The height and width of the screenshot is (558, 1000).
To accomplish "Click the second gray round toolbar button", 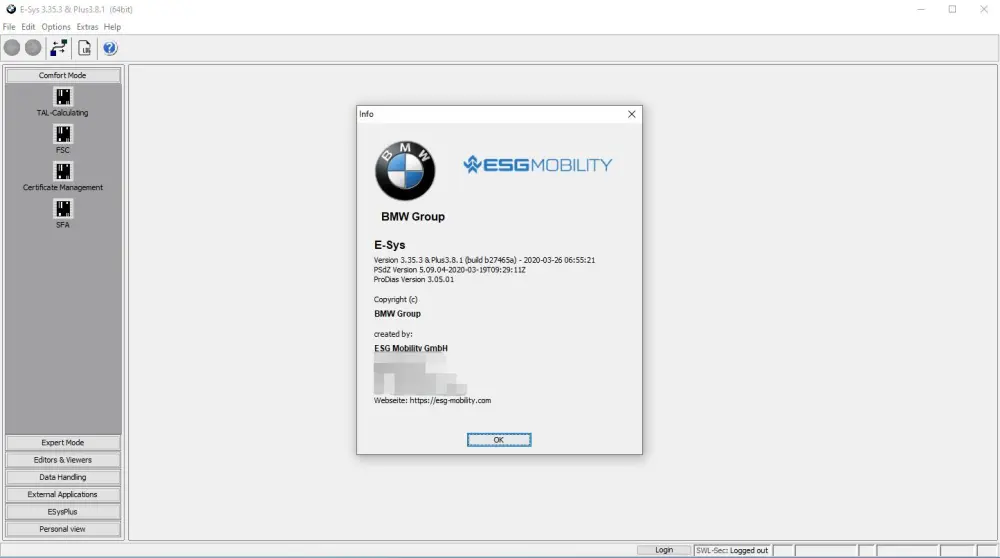I will coord(33,48).
